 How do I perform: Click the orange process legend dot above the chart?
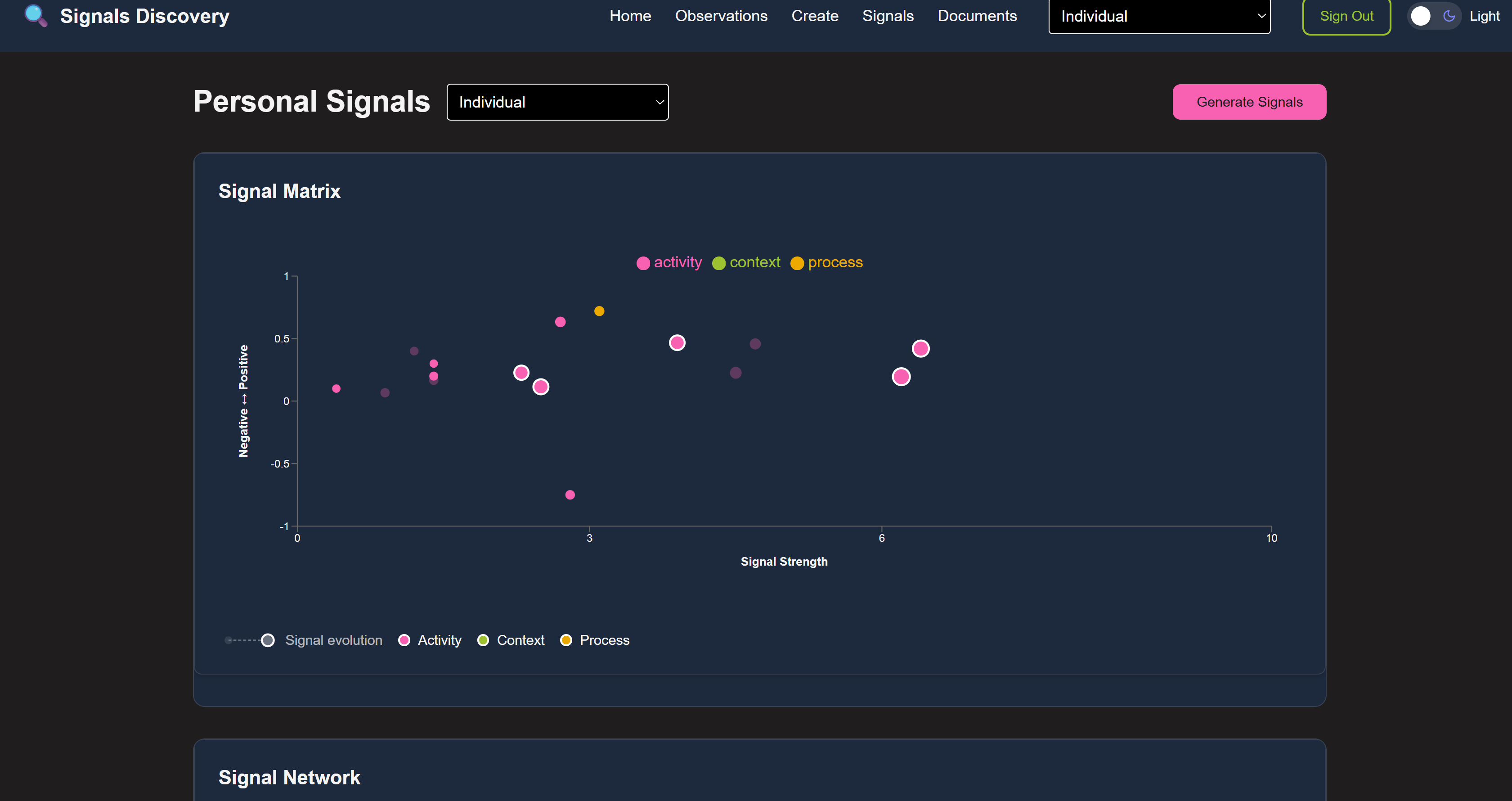[797, 263]
